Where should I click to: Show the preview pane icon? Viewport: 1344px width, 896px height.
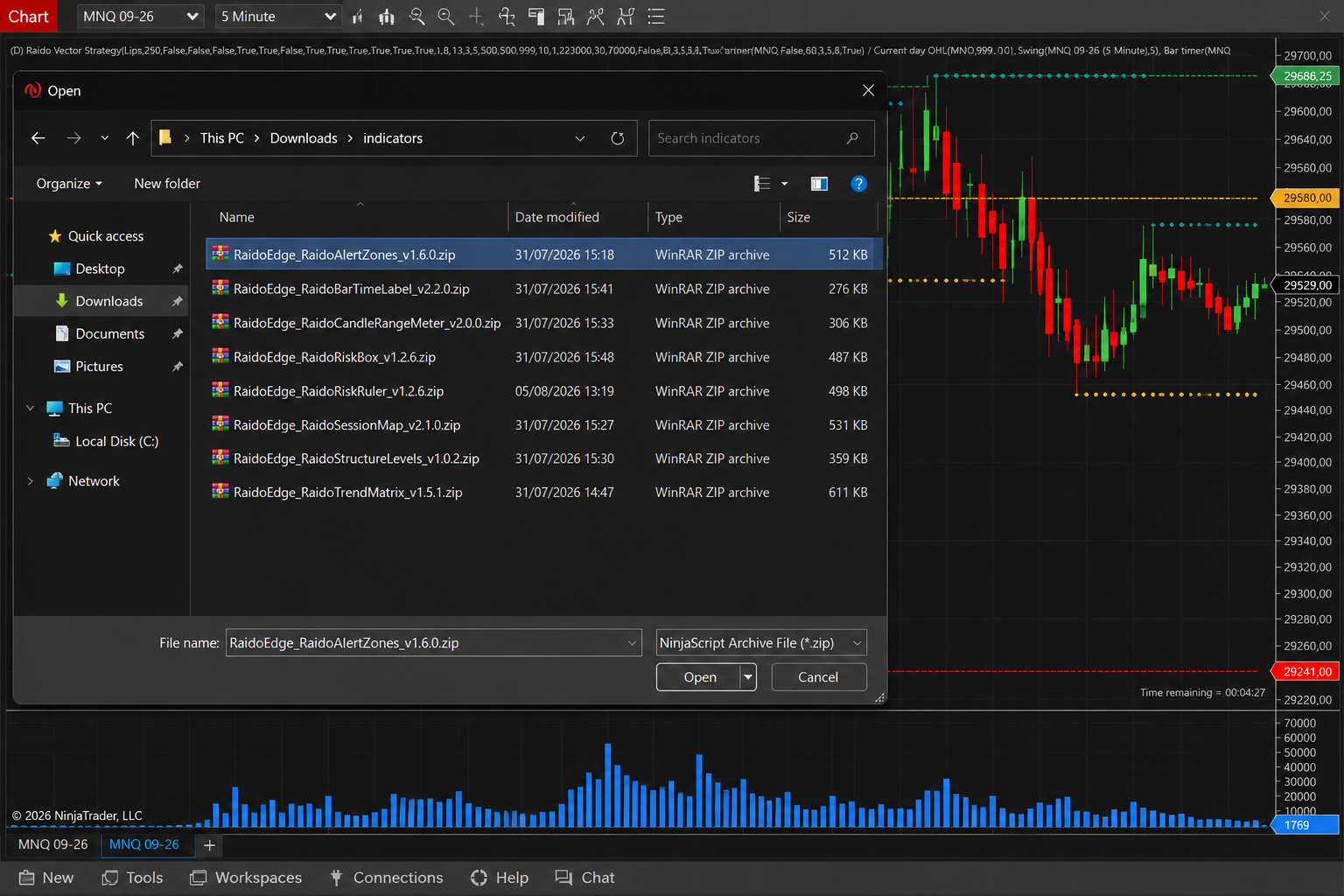coord(819,184)
